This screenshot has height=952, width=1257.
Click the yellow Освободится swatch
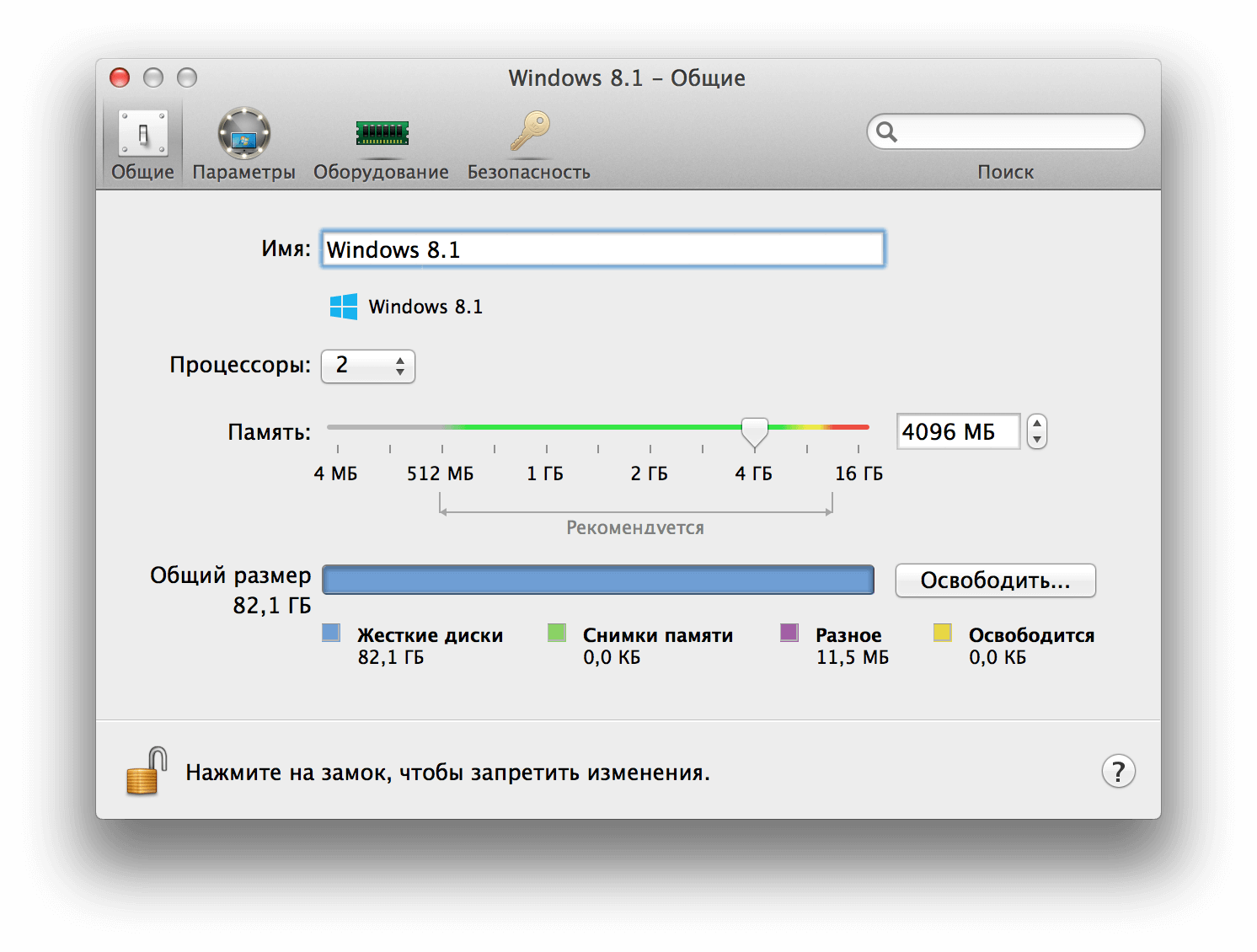(x=943, y=633)
